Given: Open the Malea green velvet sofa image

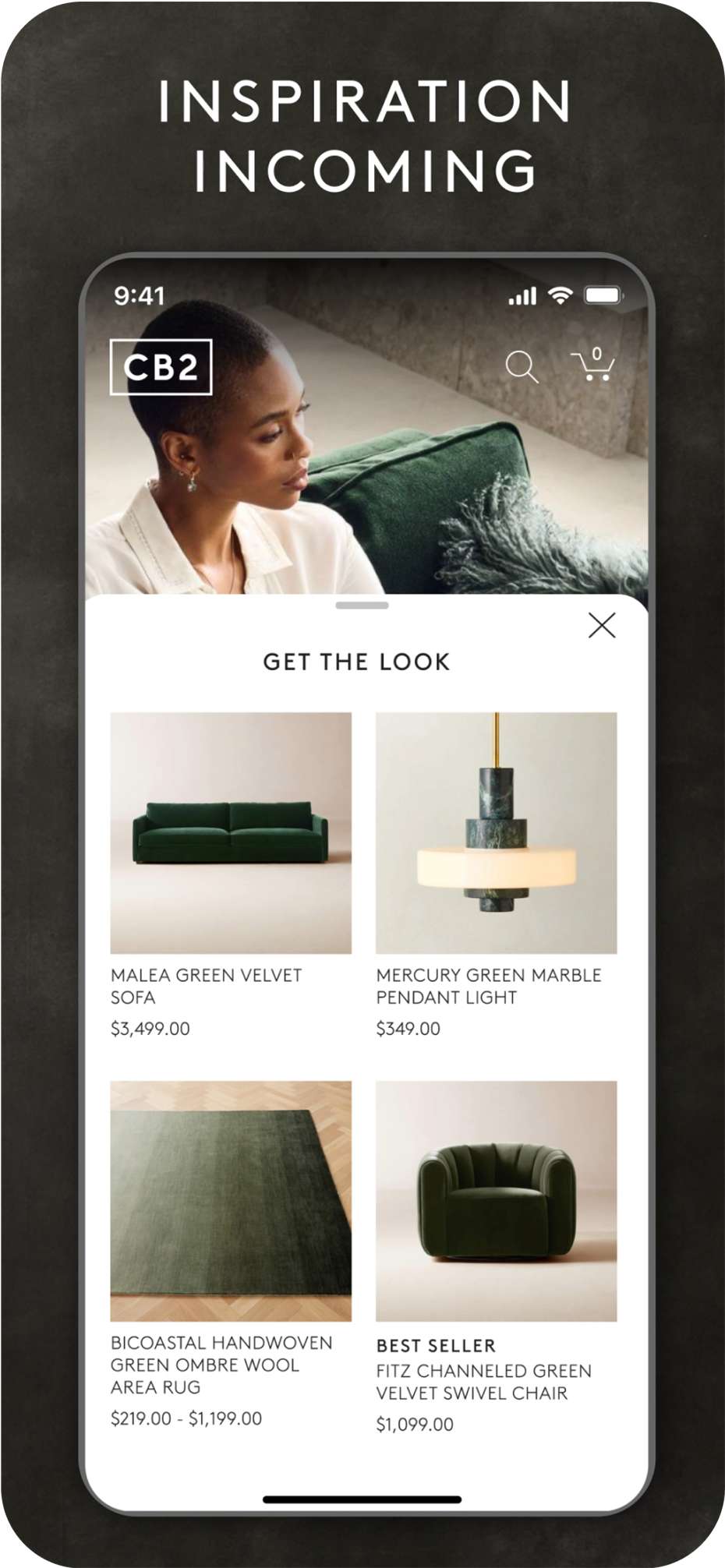Looking at the screenshot, I should tap(231, 833).
